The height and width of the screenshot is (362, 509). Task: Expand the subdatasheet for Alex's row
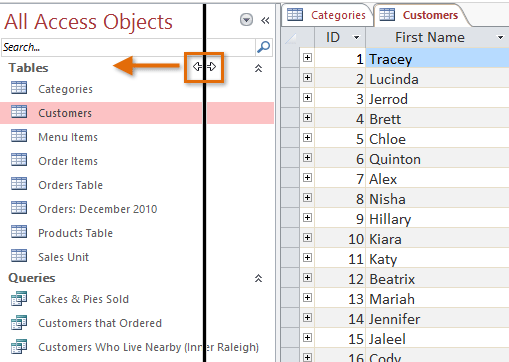click(x=307, y=178)
